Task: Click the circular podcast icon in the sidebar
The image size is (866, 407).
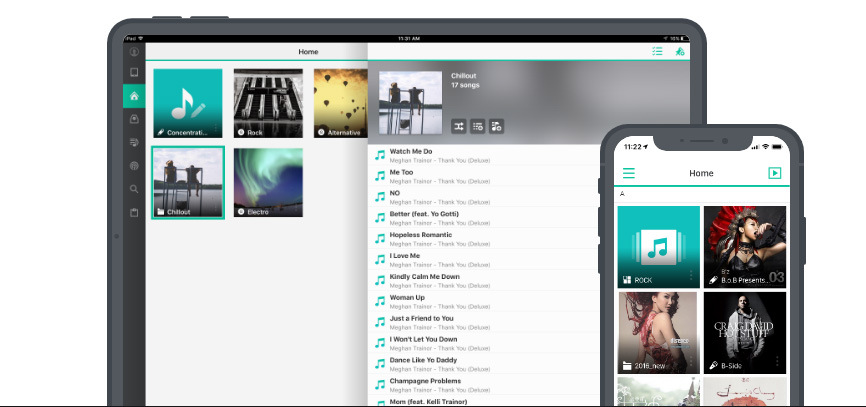Action: point(134,166)
